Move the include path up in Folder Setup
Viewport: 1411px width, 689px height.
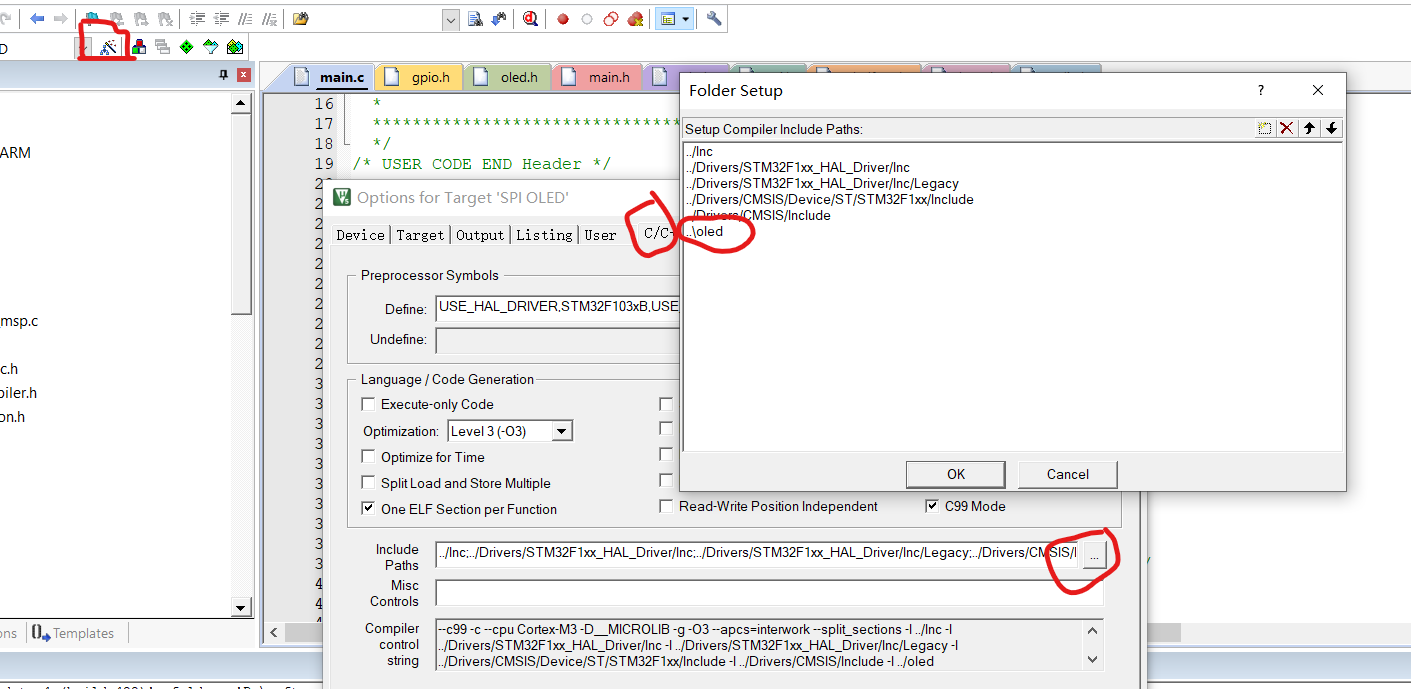tap(1309, 128)
